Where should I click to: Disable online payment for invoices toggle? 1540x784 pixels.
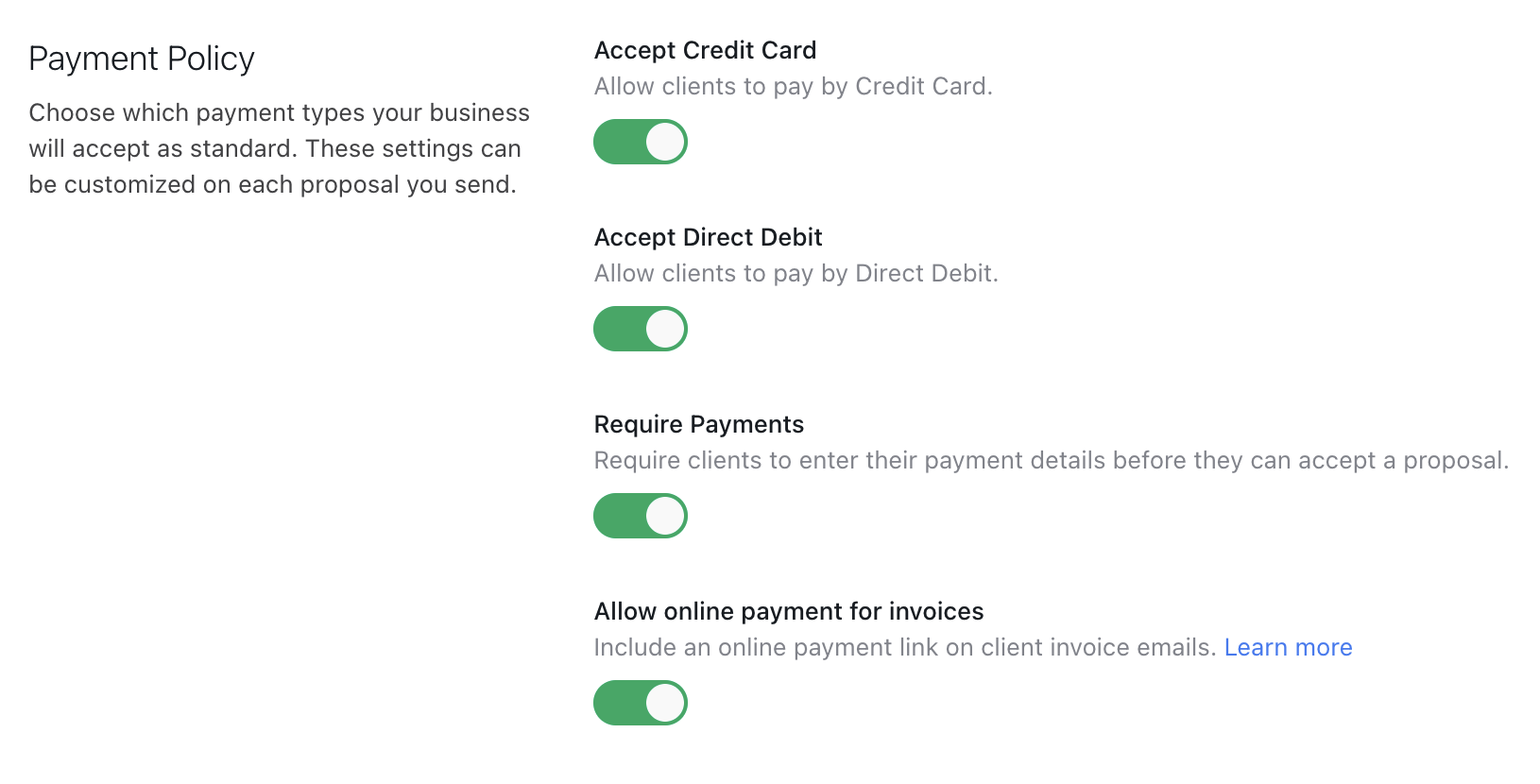click(x=640, y=703)
